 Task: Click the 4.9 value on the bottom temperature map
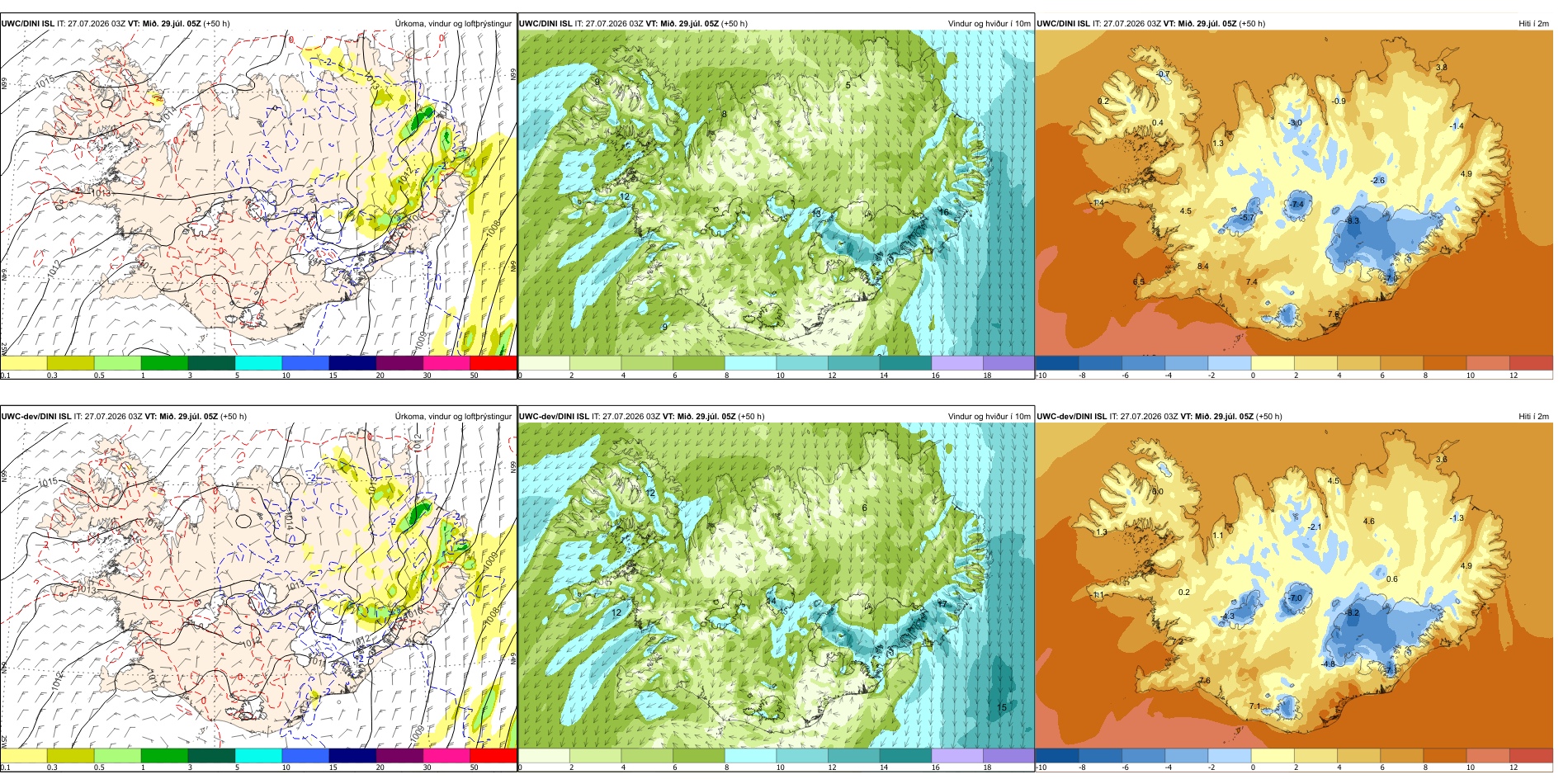[1466, 566]
